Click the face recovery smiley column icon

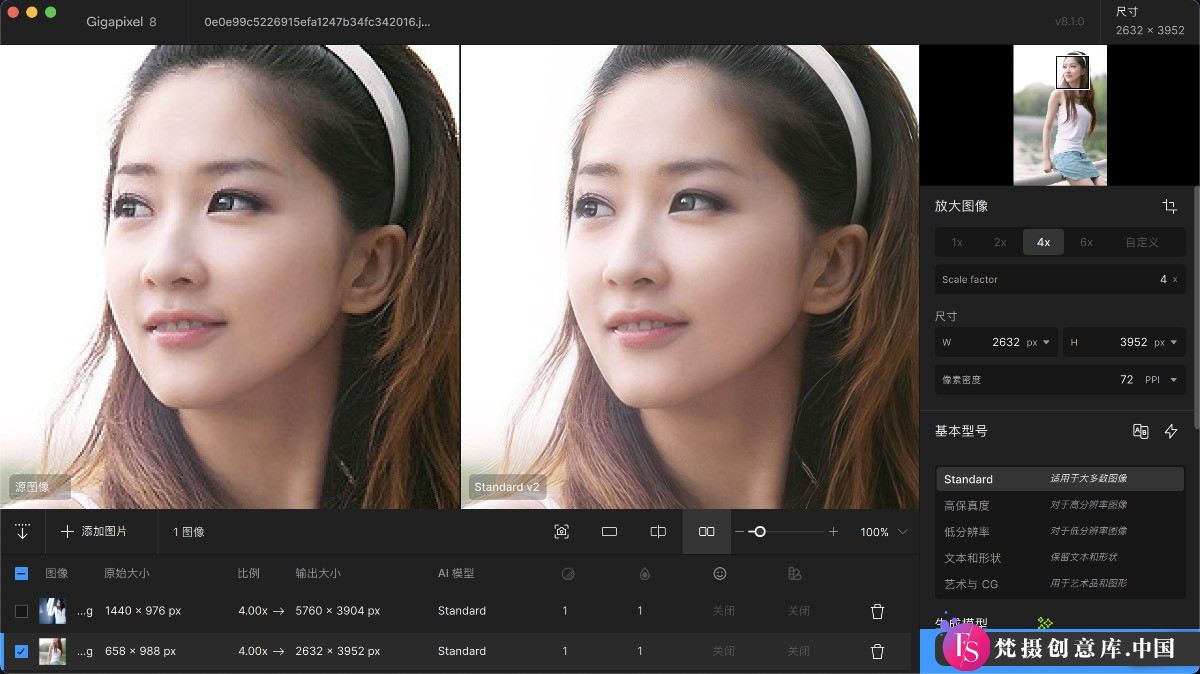719,573
